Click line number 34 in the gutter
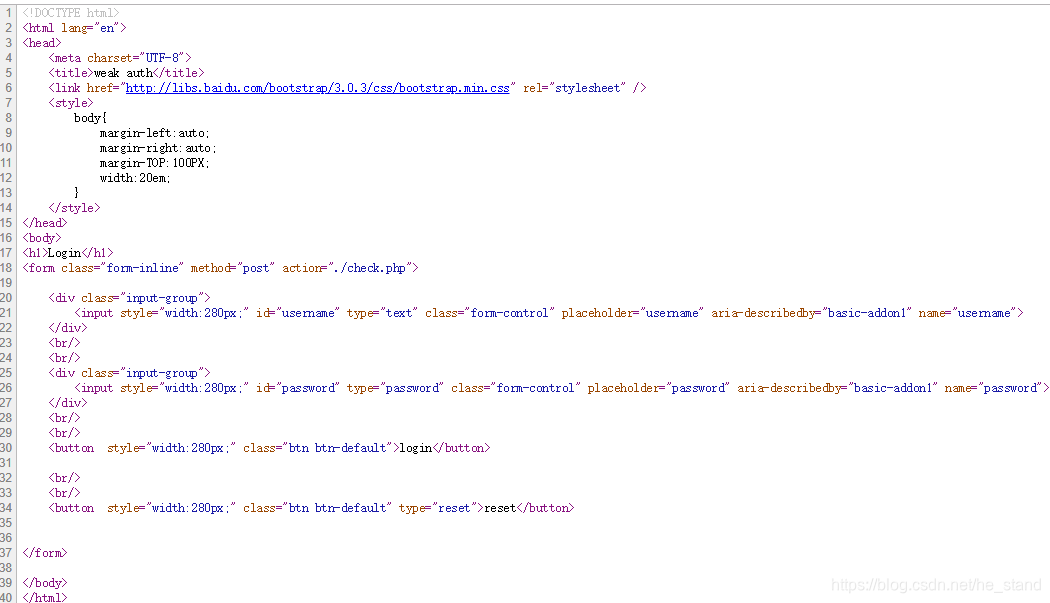The width and height of the screenshot is (1050, 603). click(6, 508)
